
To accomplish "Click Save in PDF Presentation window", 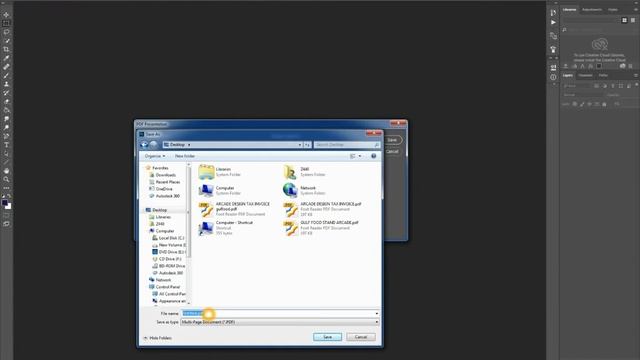I will click(x=392, y=140).
